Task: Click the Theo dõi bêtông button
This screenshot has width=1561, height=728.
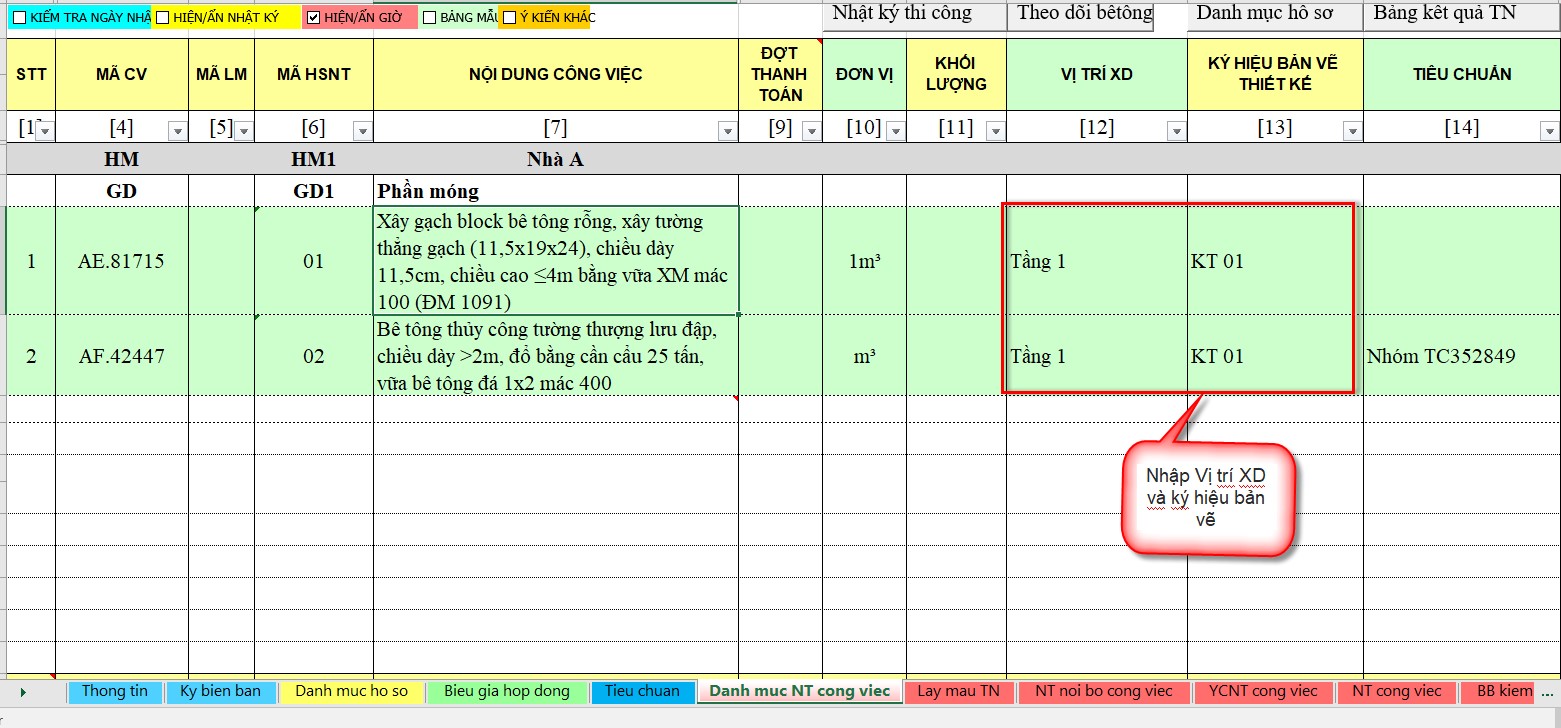Action: 1084,14
